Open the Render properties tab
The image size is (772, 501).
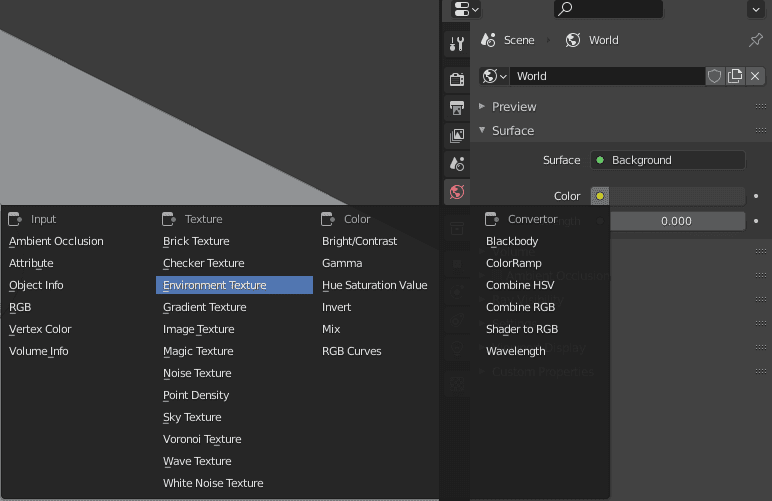click(457, 80)
